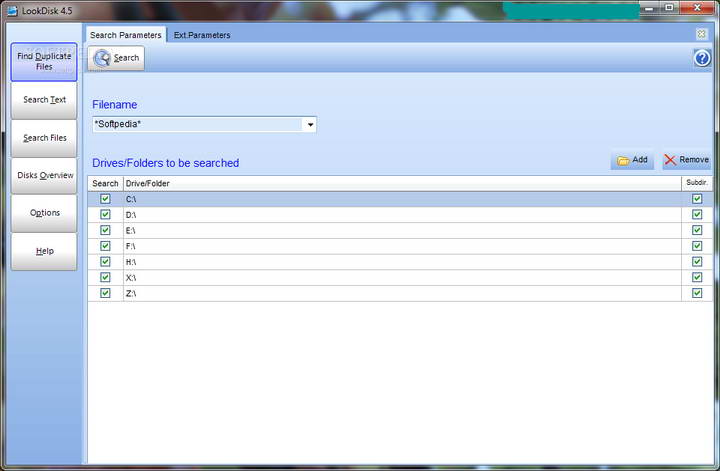Close the panel with small X icon
This screenshot has width=720, height=471.
[701, 34]
